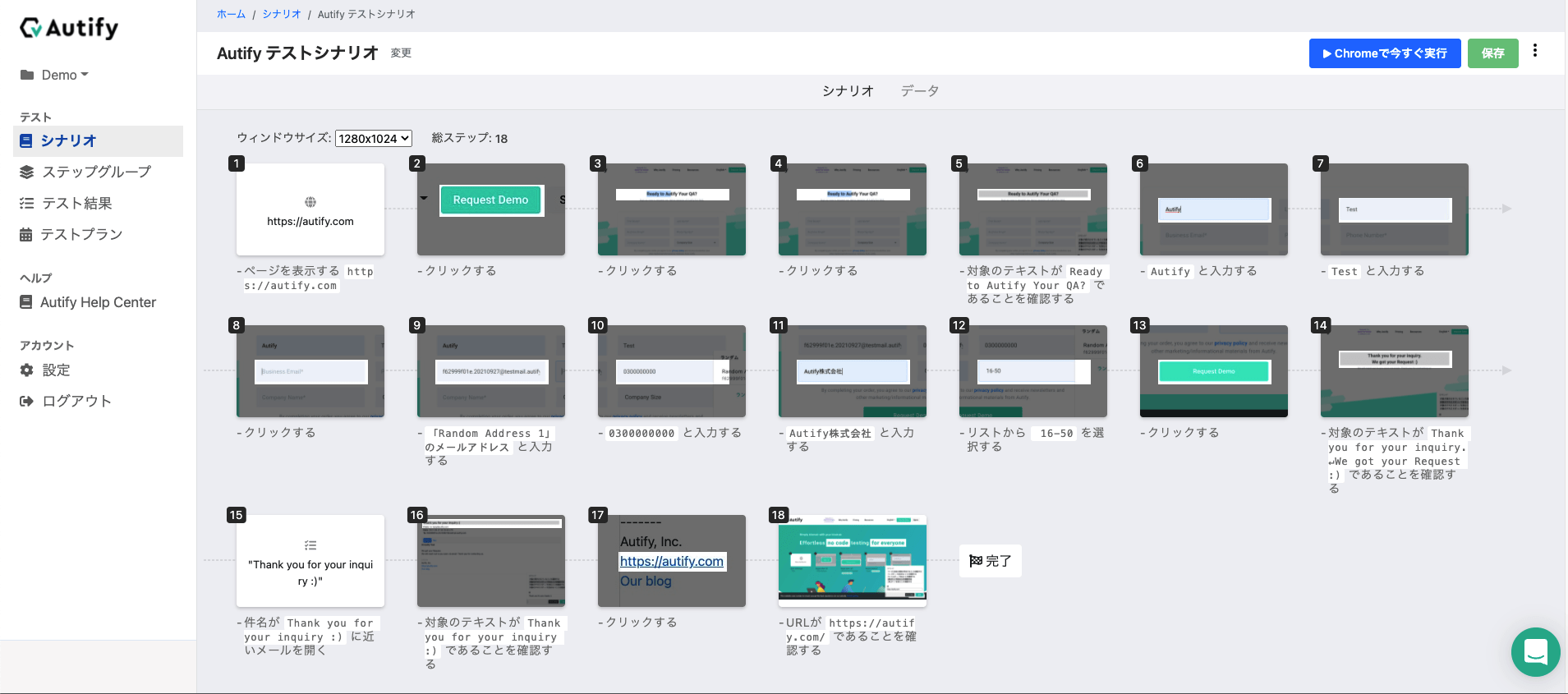This screenshot has height=694, width=1568.
Task: Open テスト結果 in the sidebar
Action: 77,203
